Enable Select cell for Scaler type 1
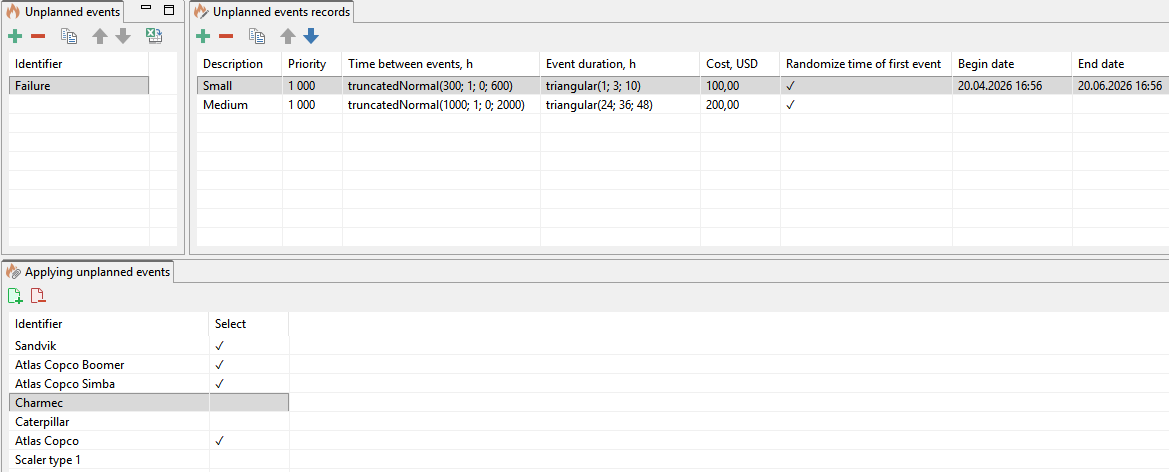Image resolution: width=1169 pixels, height=472 pixels. pos(249,460)
